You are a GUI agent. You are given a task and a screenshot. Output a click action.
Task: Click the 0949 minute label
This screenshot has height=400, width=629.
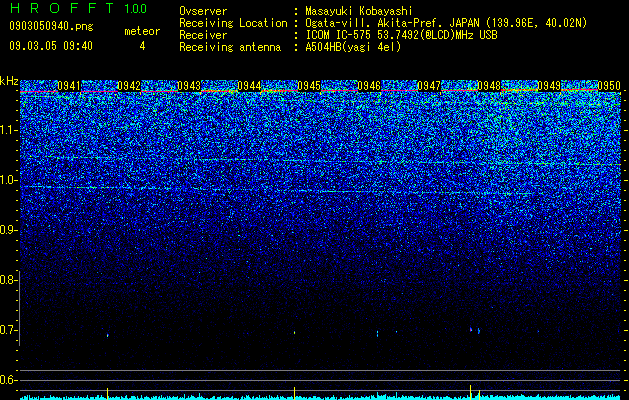point(549,86)
